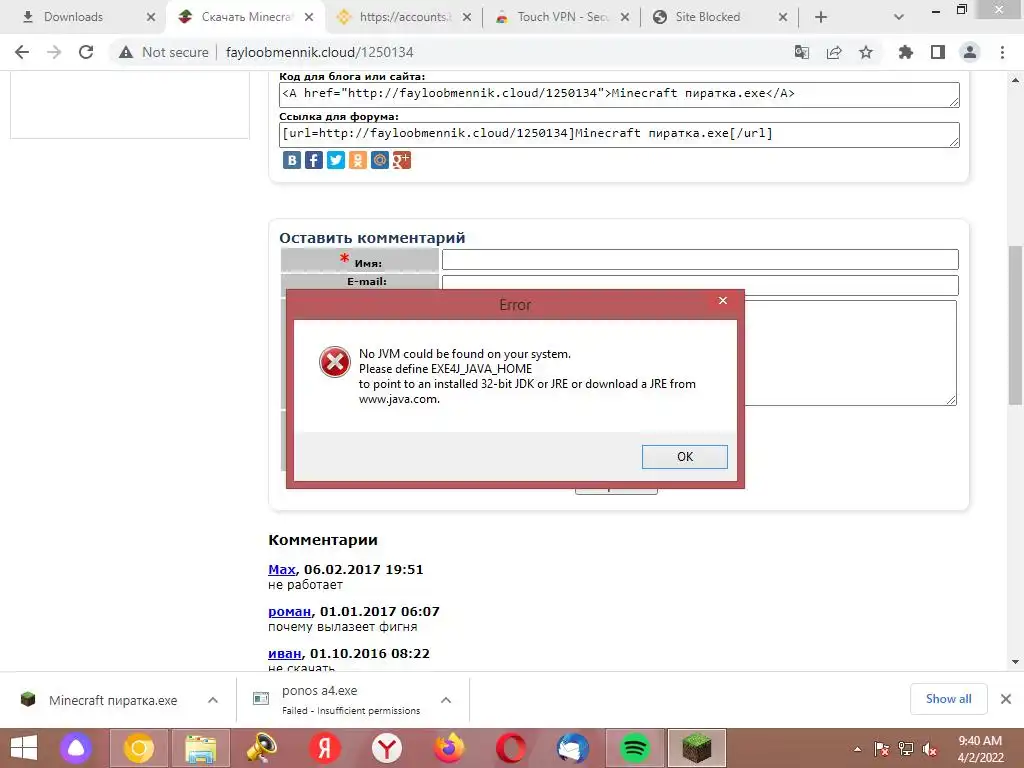Expand options for ponos a4.exe download
The image size is (1024, 768).
tap(446, 700)
